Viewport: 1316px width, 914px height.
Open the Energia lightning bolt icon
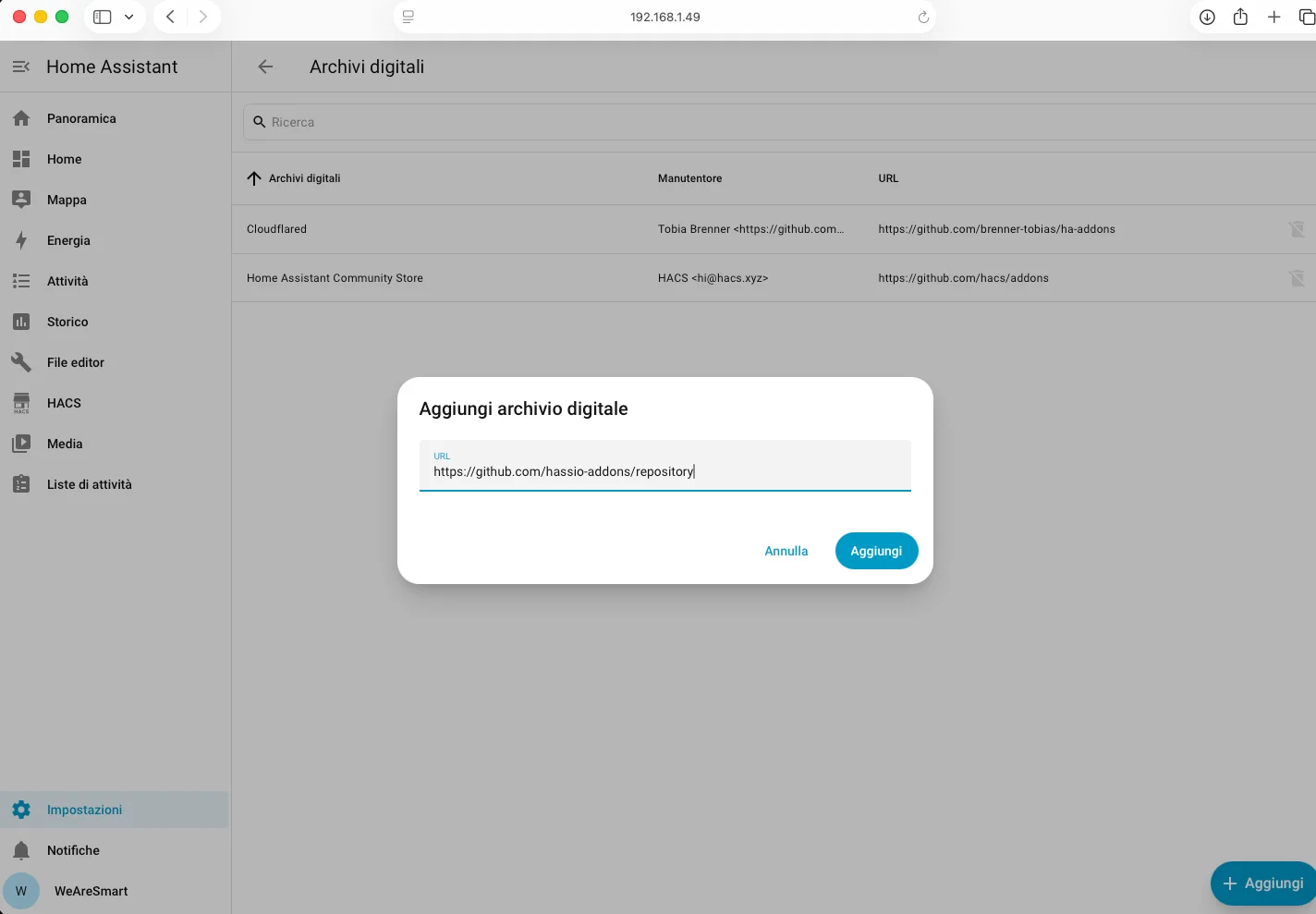[x=21, y=240]
